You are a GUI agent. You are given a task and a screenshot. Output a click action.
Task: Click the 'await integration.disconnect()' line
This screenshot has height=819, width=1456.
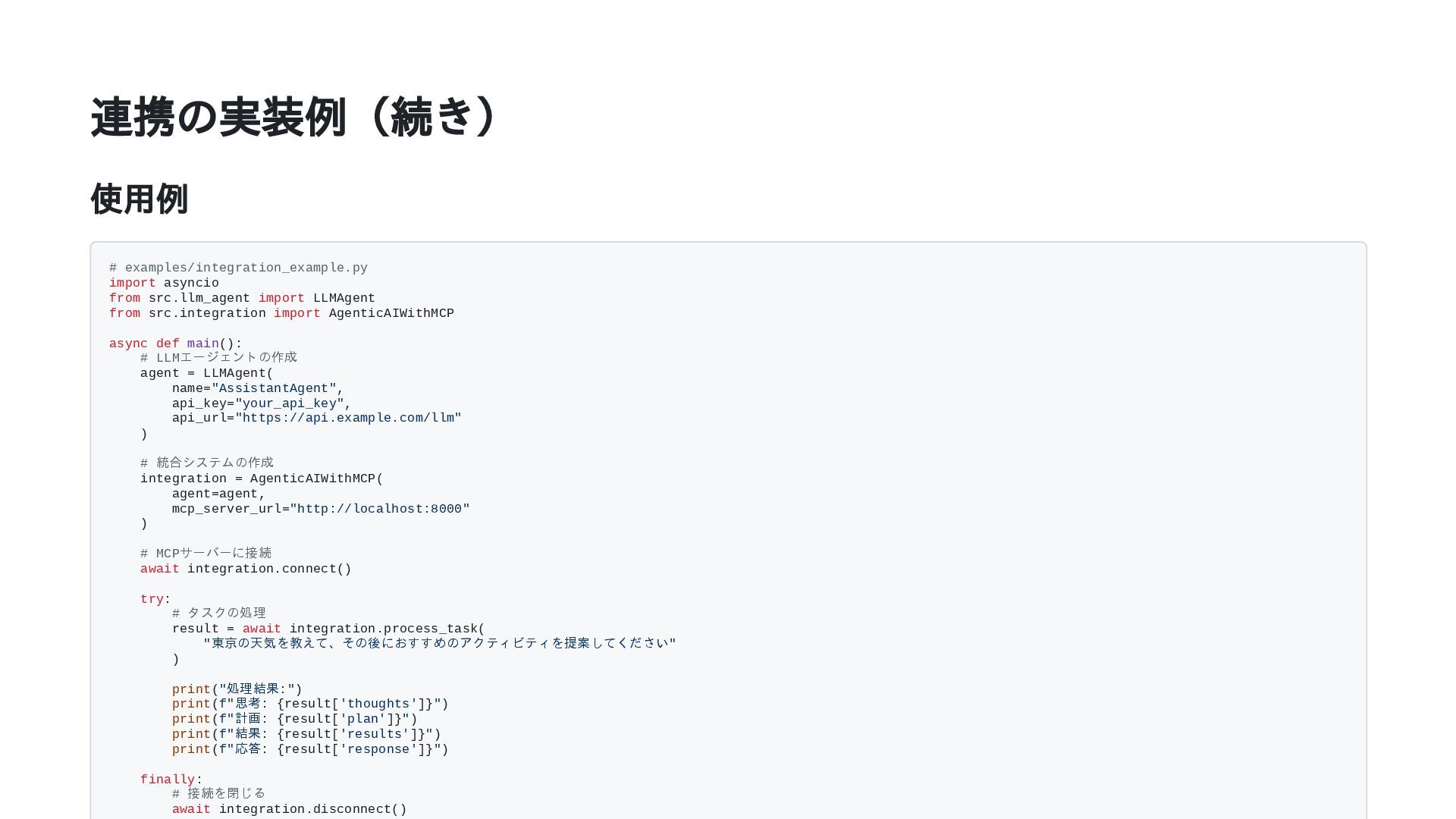click(x=289, y=809)
